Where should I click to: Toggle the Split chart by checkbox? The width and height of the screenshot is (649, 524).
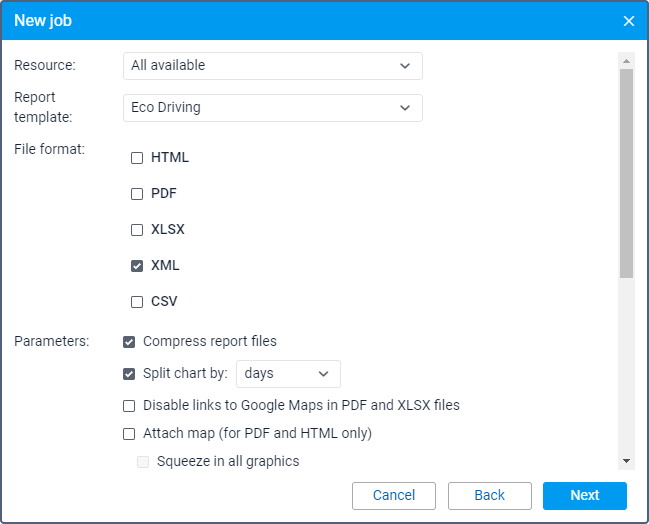pyautogui.click(x=129, y=374)
